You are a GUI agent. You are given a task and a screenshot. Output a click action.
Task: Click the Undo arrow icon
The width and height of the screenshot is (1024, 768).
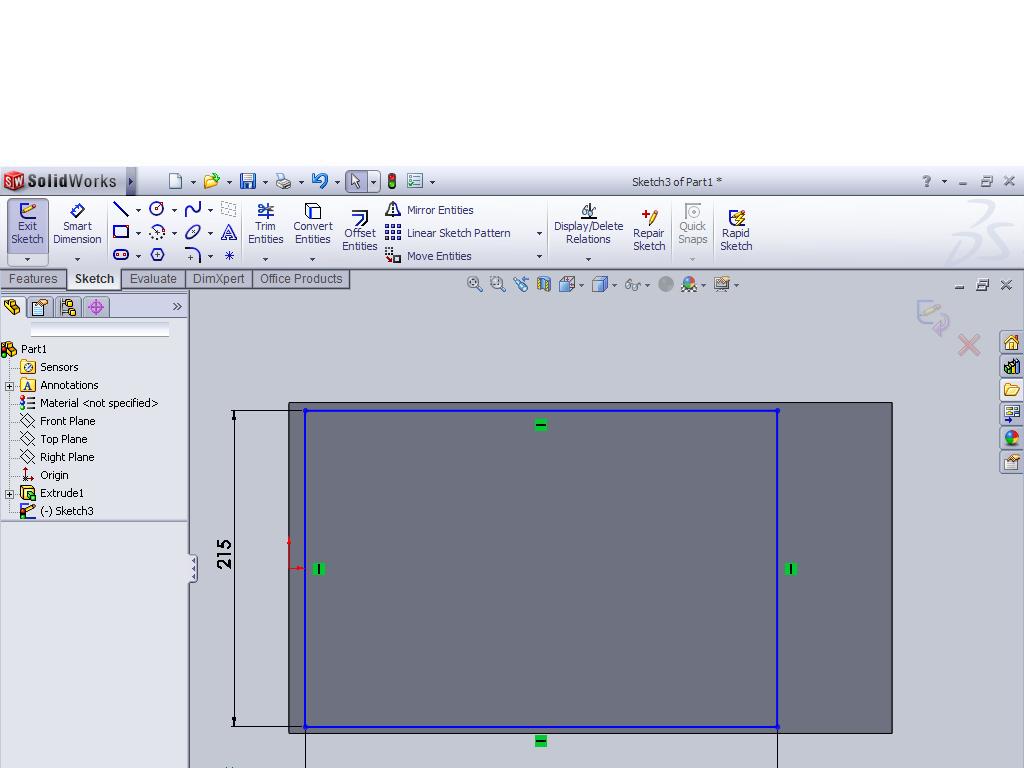319,181
